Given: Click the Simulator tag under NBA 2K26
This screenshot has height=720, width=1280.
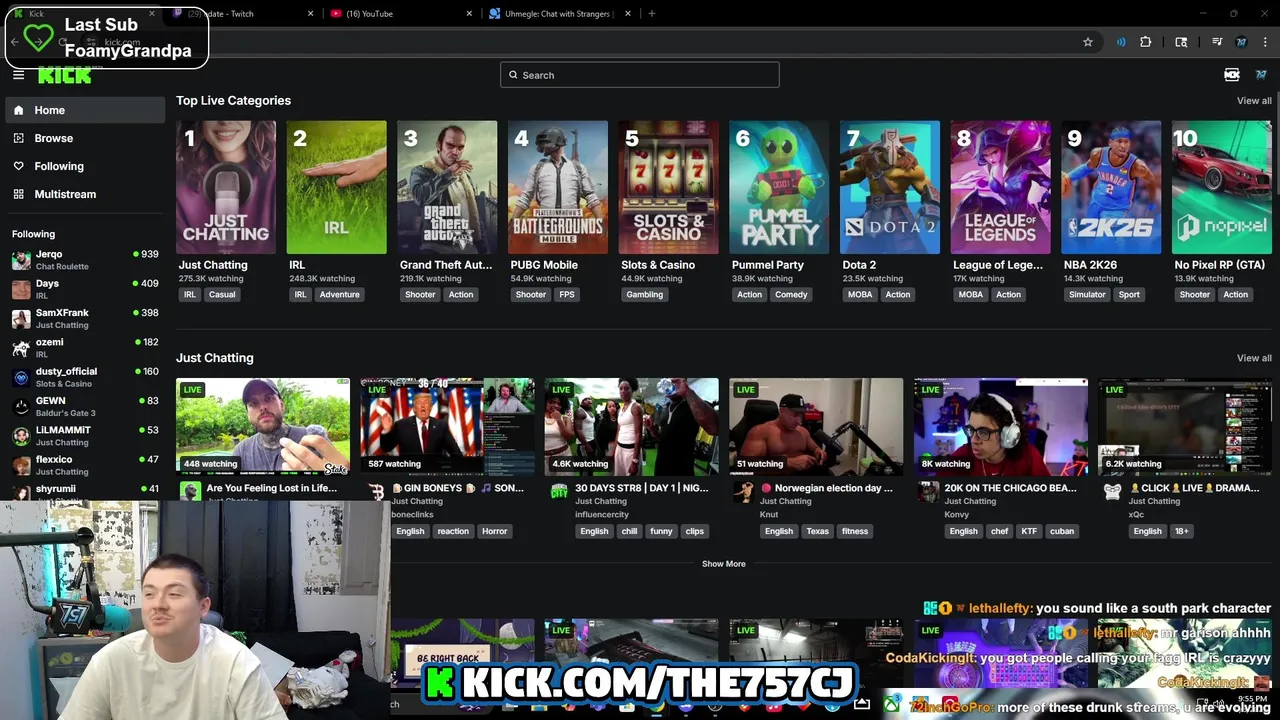Looking at the screenshot, I should point(1087,295).
